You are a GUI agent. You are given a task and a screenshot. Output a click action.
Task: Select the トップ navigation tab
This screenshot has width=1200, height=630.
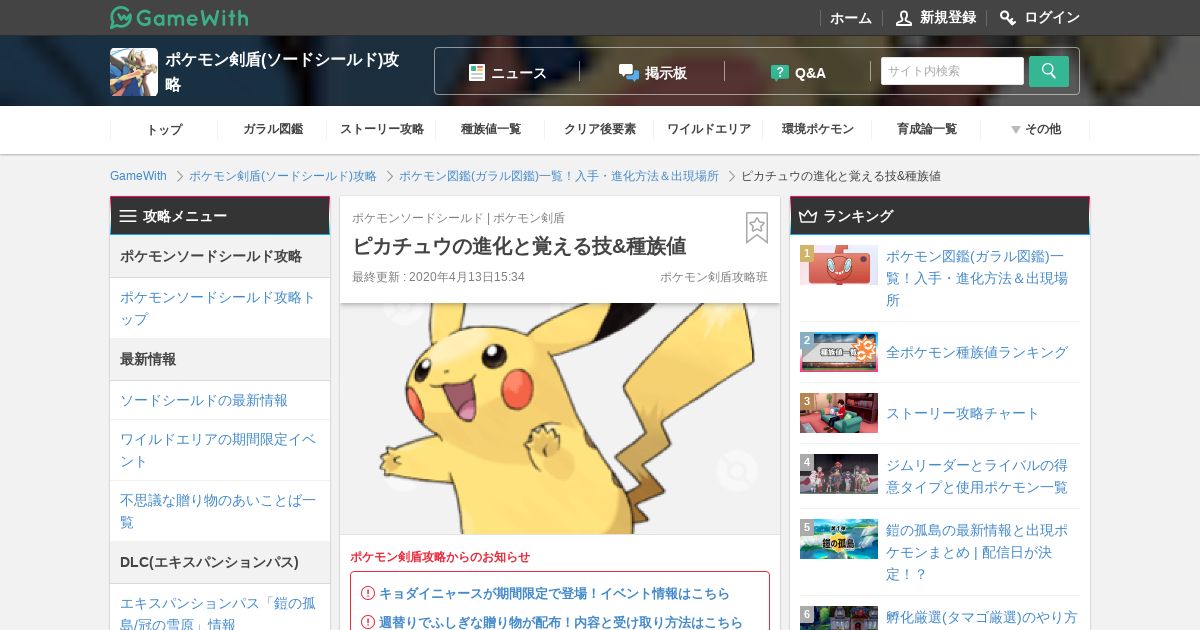click(164, 129)
